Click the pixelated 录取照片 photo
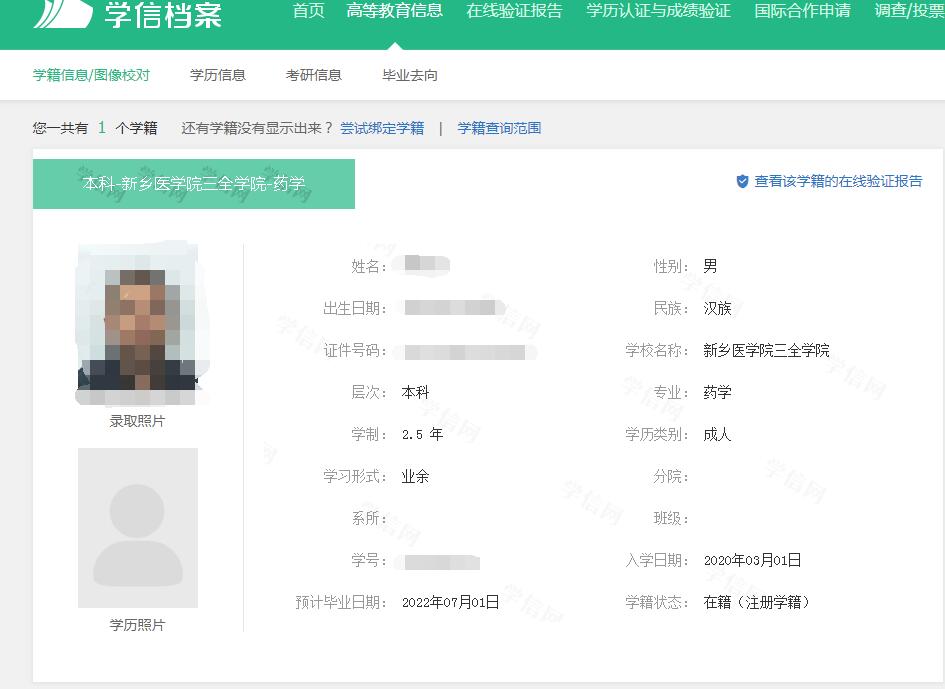945x689 pixels. [x=138, y=320]
